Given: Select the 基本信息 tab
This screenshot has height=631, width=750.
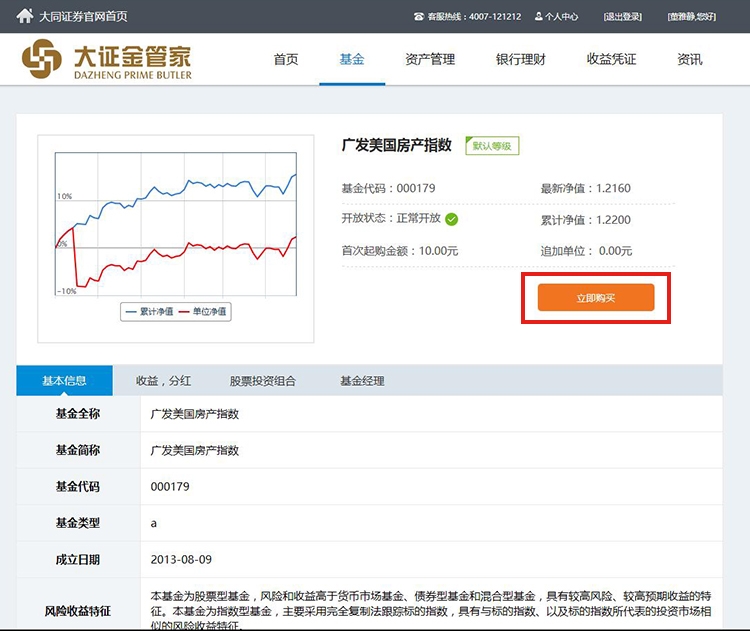Looking at the screenshot, I should (65, 380).
